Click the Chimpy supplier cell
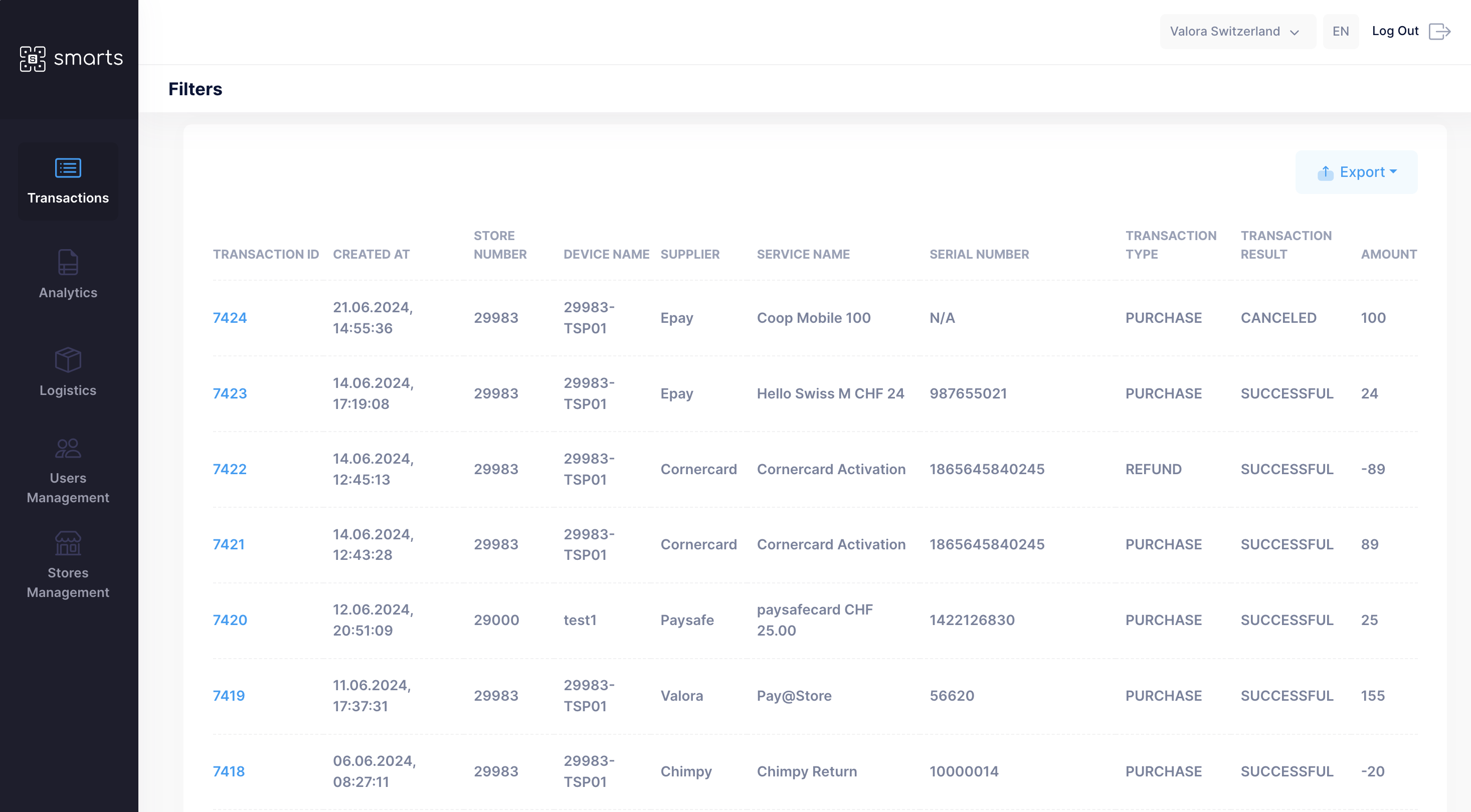This screenshot has width=1471, height=812. [686, 771]
